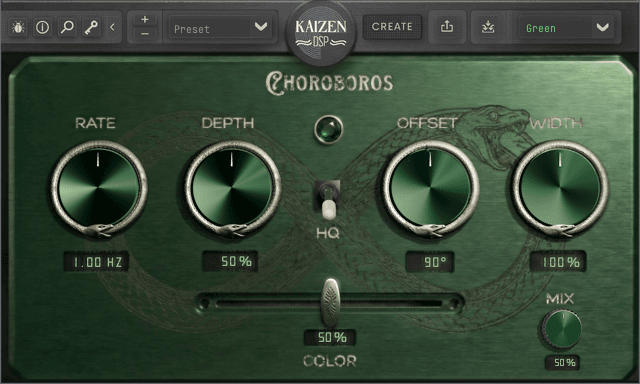Click the Choroboros title text
Image resolution: width=640 pixels, height=384 pixels.
click(329, 84)
